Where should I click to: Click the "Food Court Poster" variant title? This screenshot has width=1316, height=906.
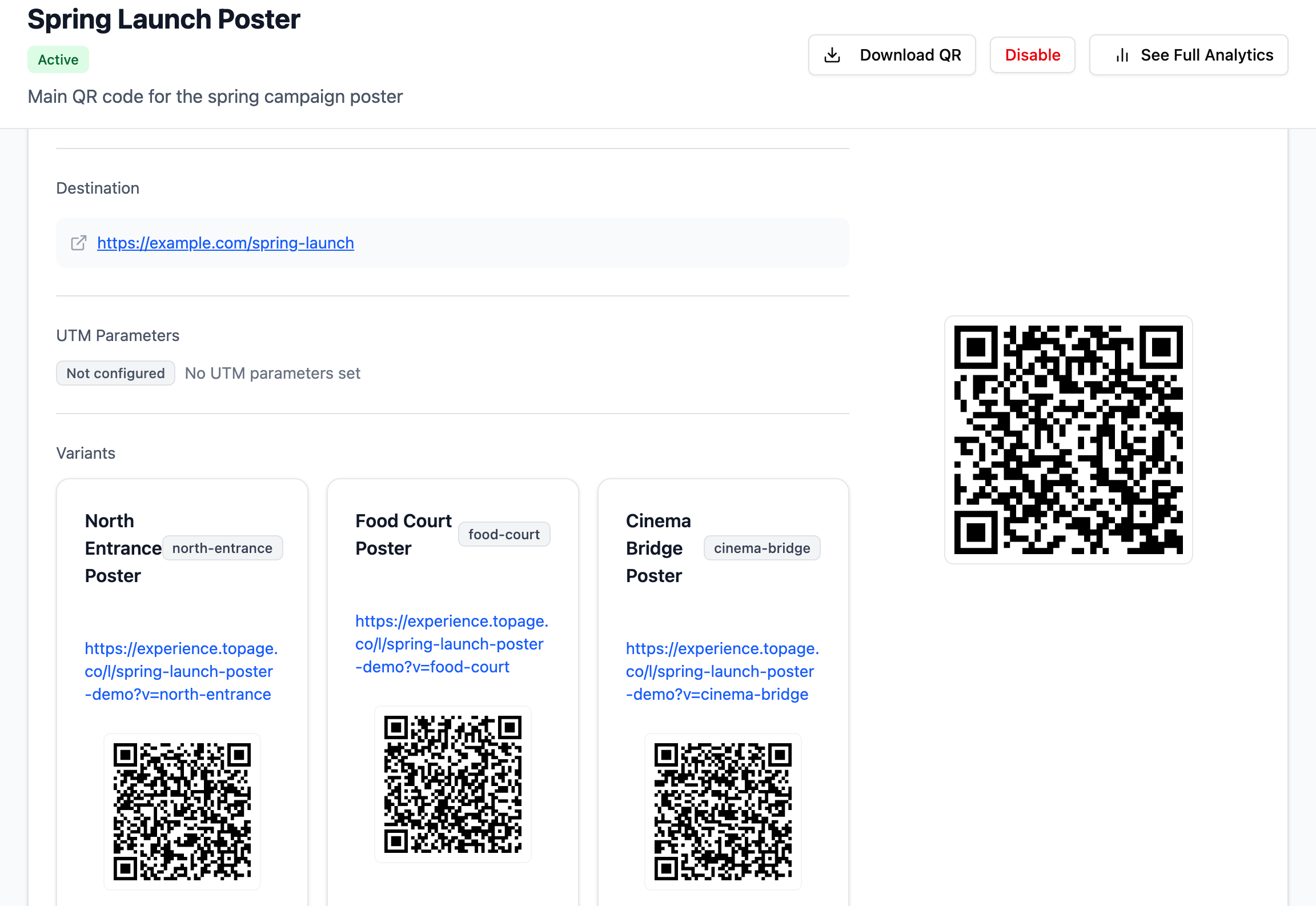point(403,535)
